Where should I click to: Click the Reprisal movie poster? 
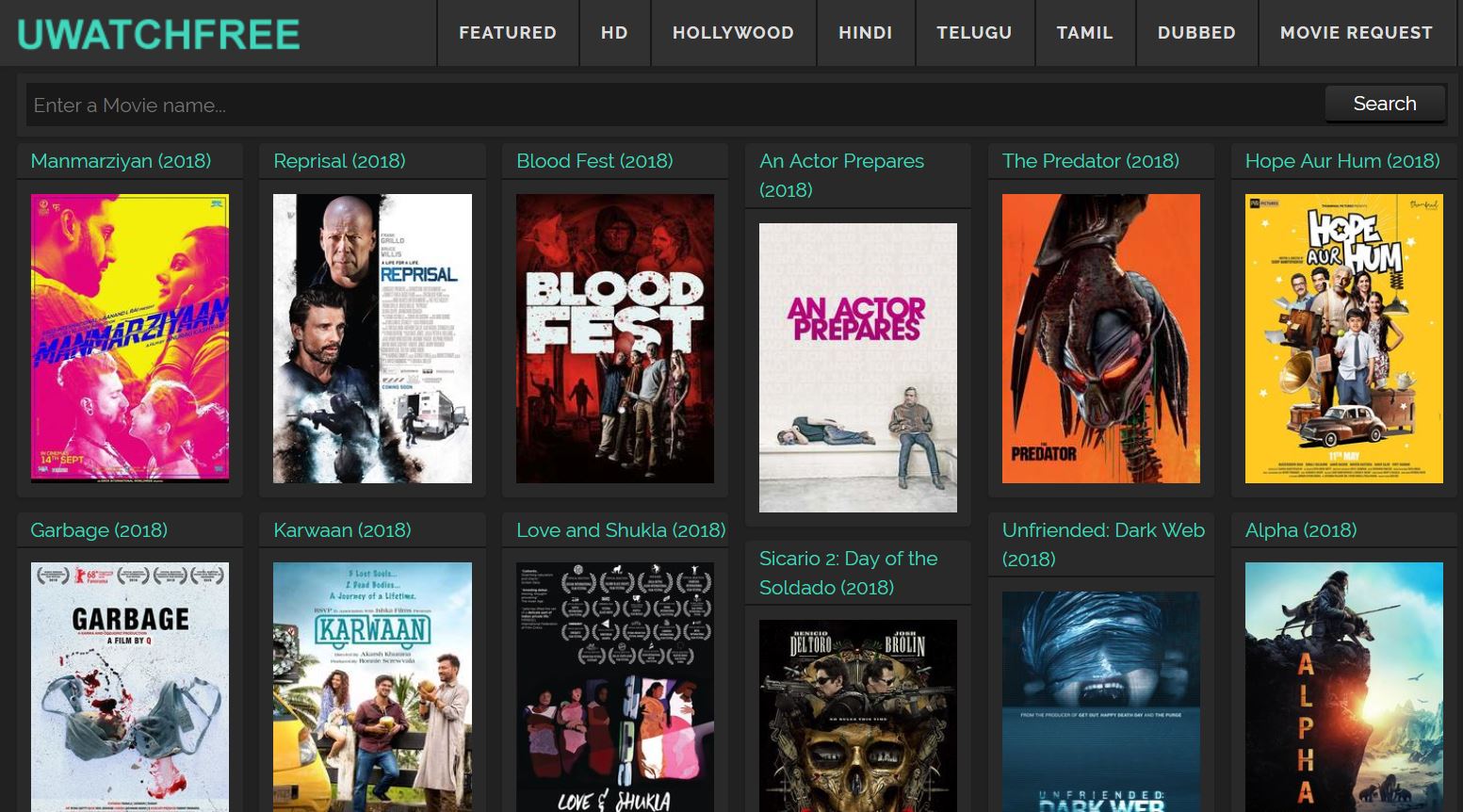[x=372, y=338]
